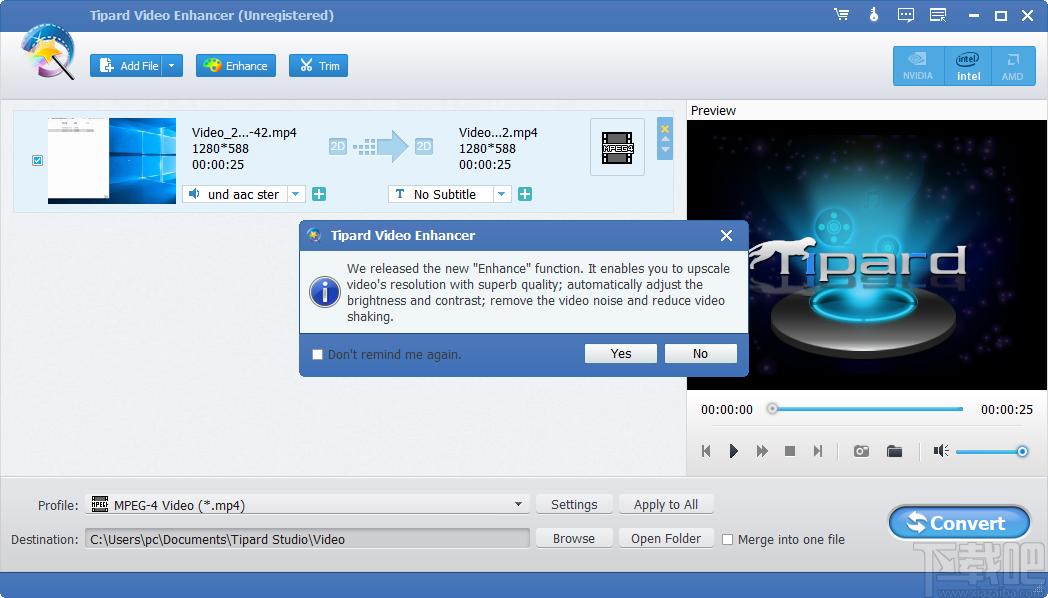
Task: Remove the file with the X icon
Action: [665, 128]
